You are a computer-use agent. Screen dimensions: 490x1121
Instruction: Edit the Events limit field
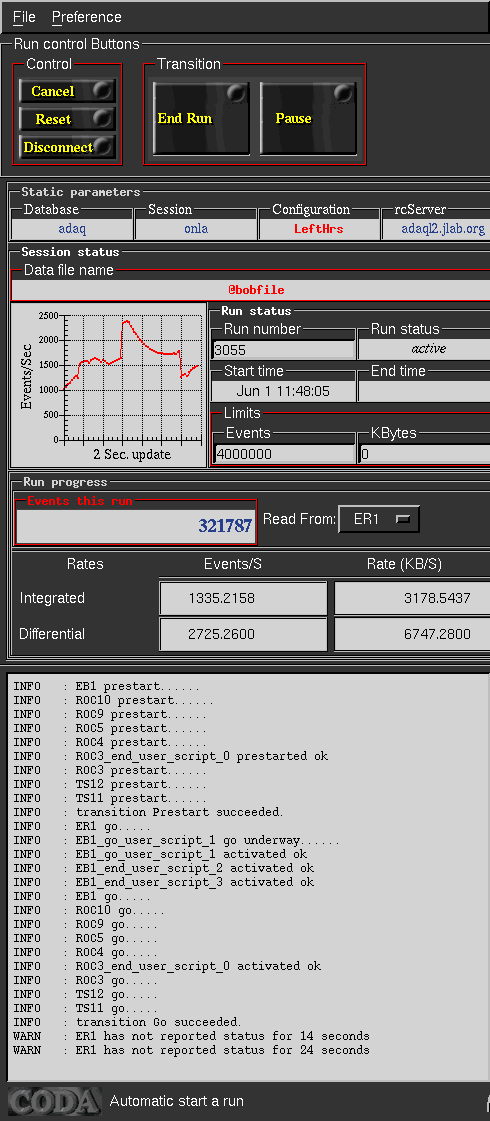coord(284,454)
